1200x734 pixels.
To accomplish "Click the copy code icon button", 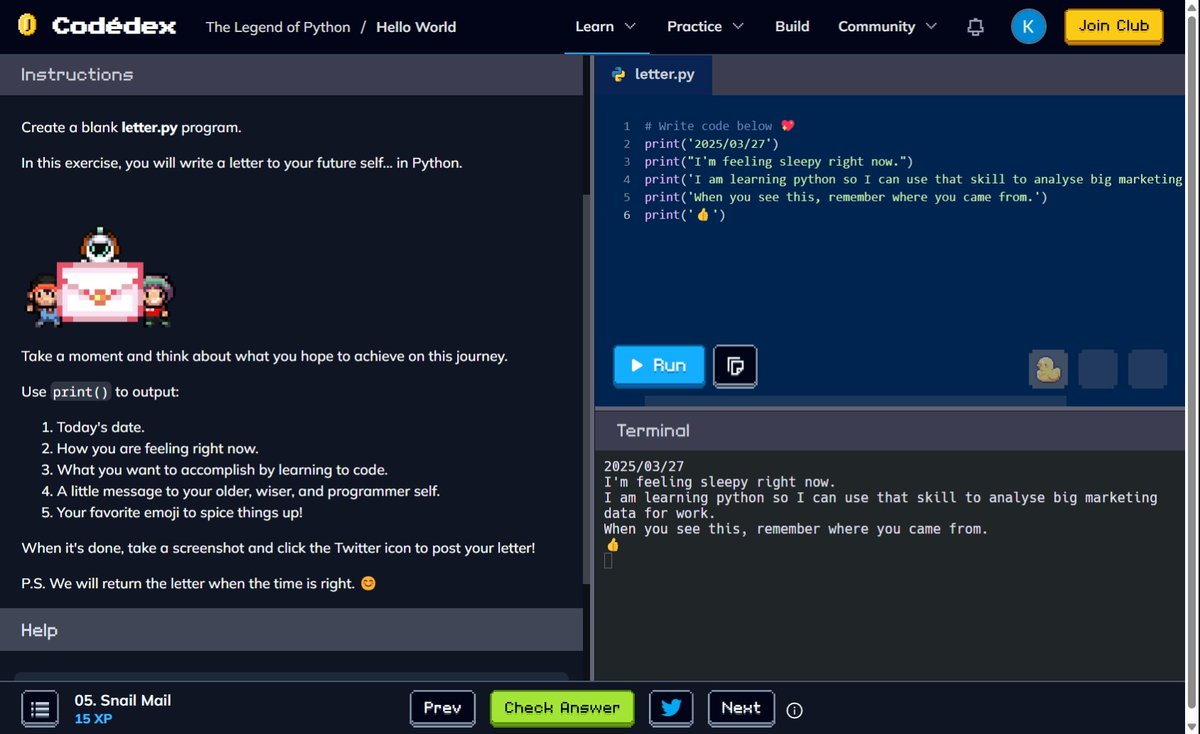I will click(735, 366).
